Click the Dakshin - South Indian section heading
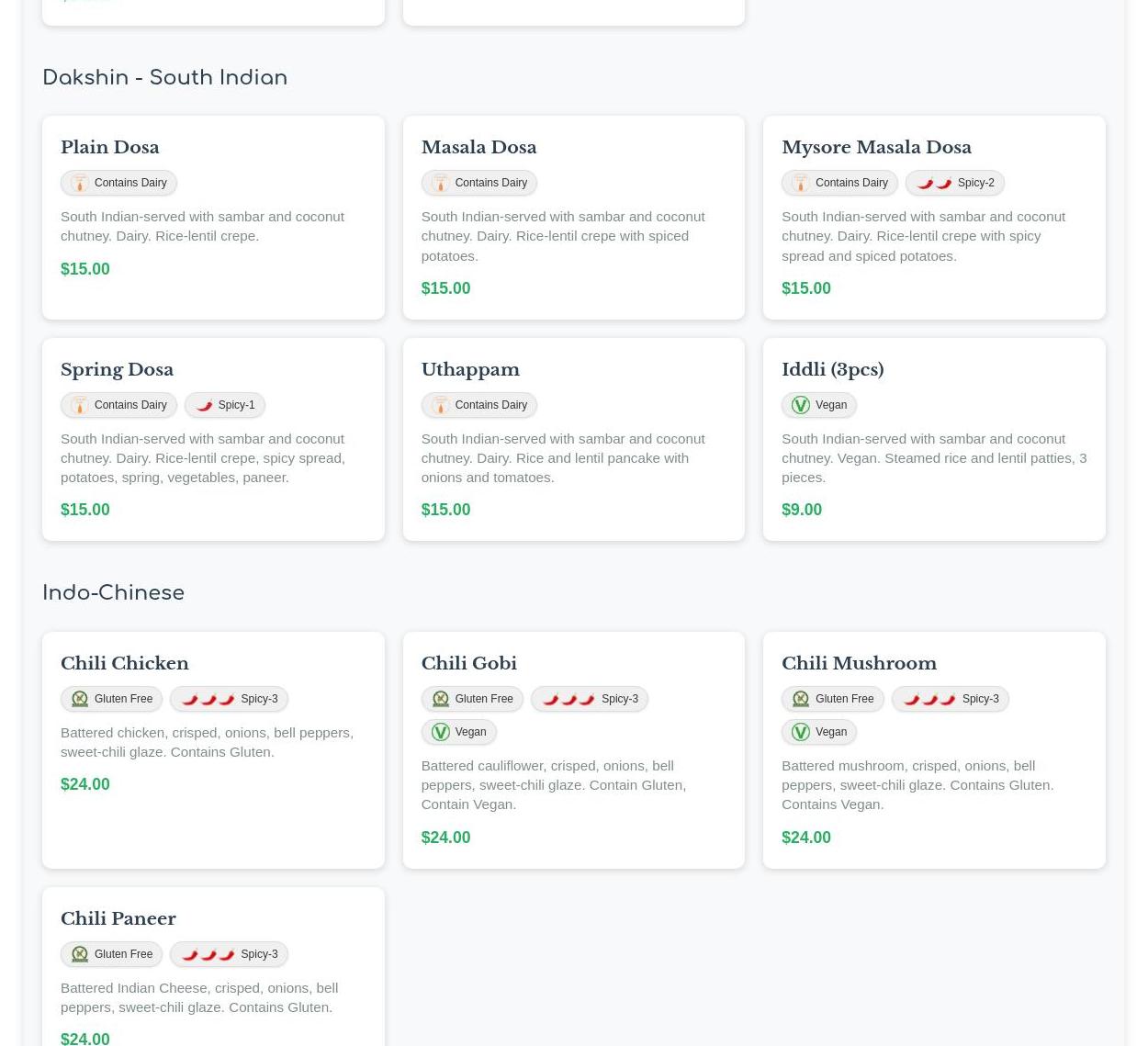 pyautogui.click(x=165, y=78)
